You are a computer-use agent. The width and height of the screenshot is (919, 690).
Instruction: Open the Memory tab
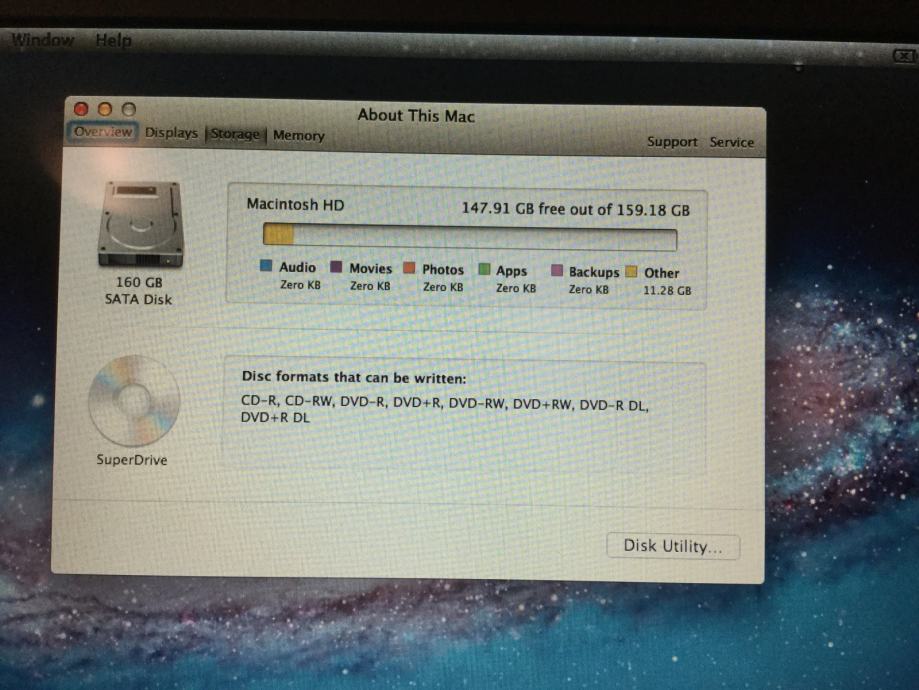(299, 135)
